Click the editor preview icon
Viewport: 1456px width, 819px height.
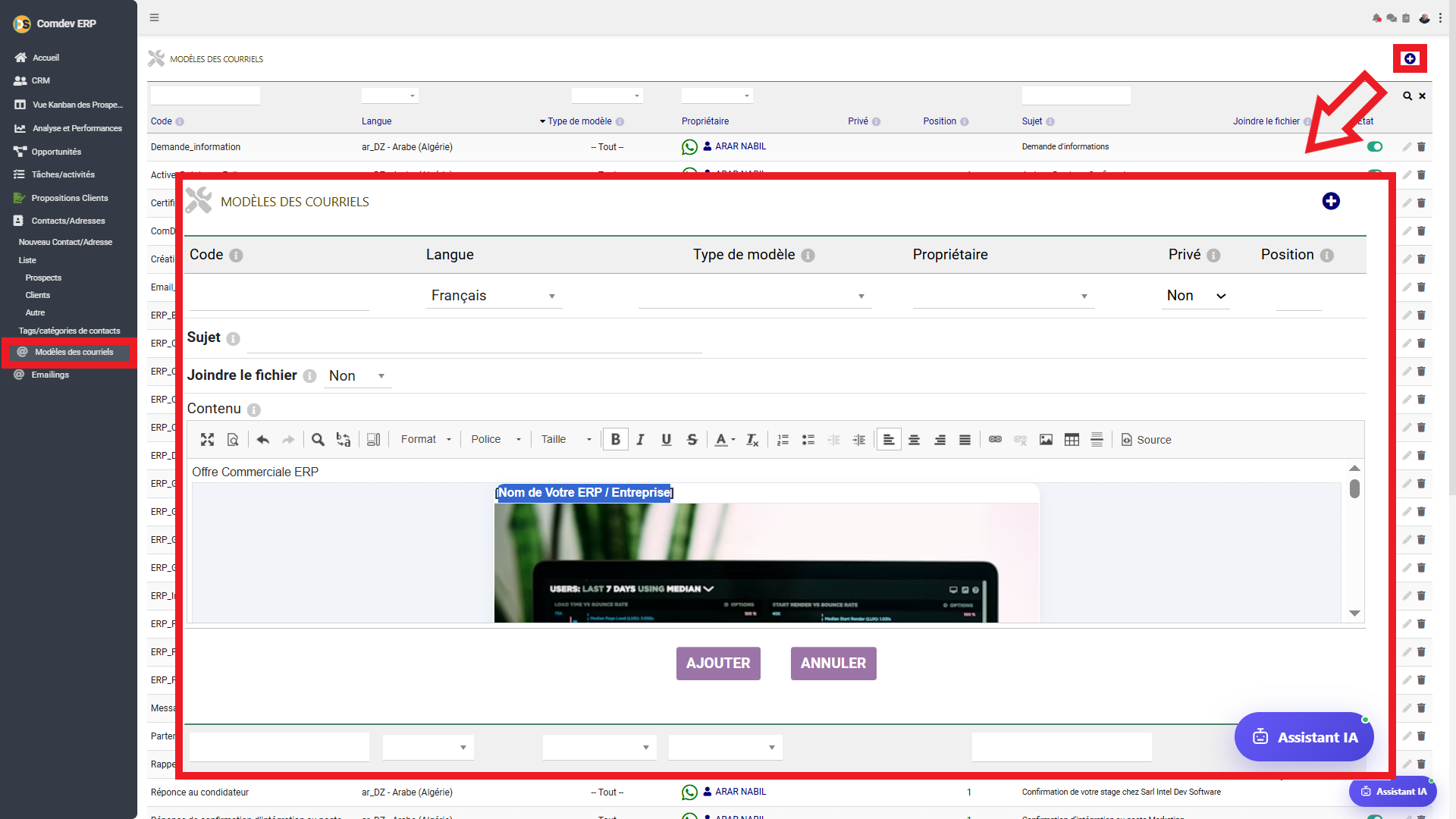pyautogui.click(x=233, y=440)
